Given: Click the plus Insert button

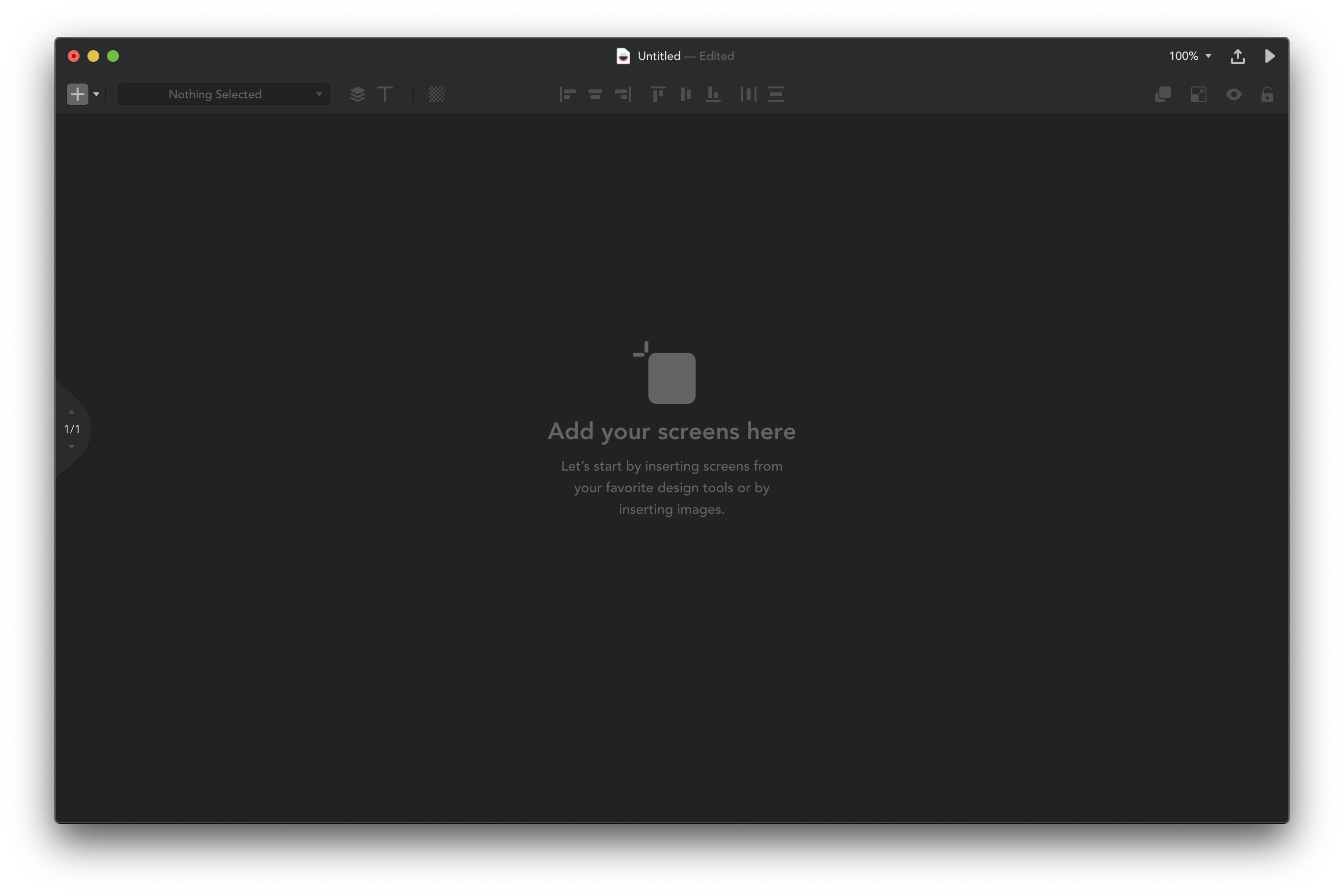Looking at the screenshot, I should [77, 94].
